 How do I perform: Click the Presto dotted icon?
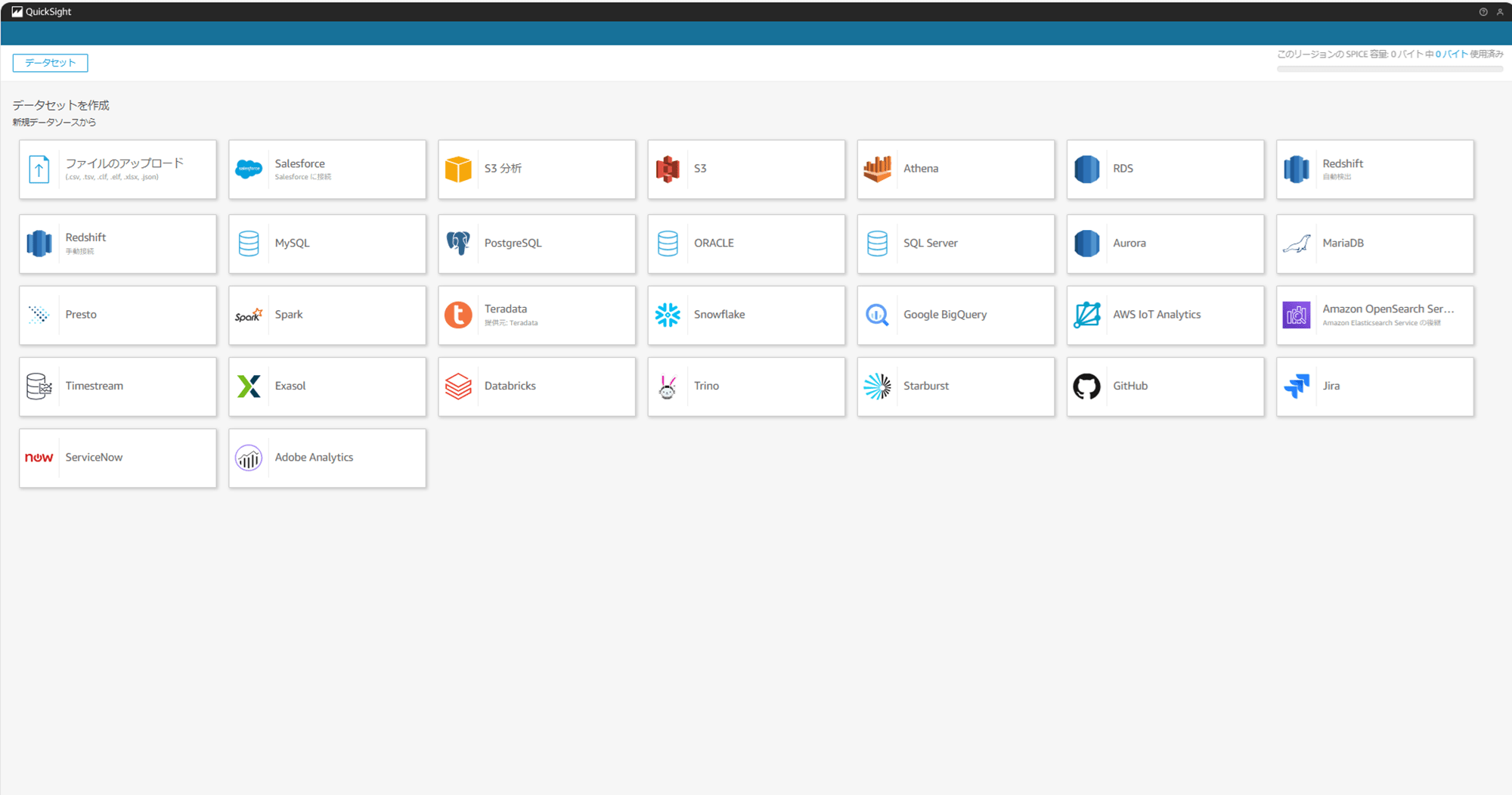(39, 315)
